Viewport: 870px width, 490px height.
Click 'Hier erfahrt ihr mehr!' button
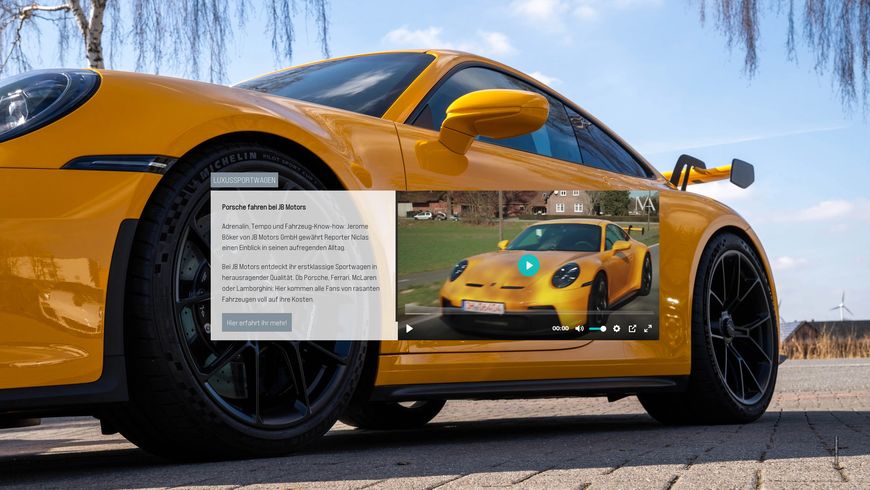257,322
